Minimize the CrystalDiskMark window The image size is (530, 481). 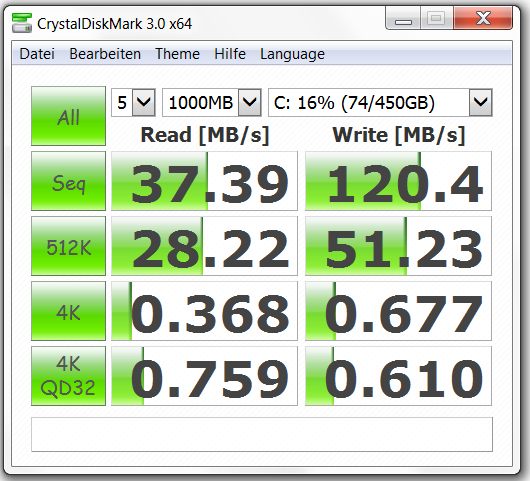point(403,19)
